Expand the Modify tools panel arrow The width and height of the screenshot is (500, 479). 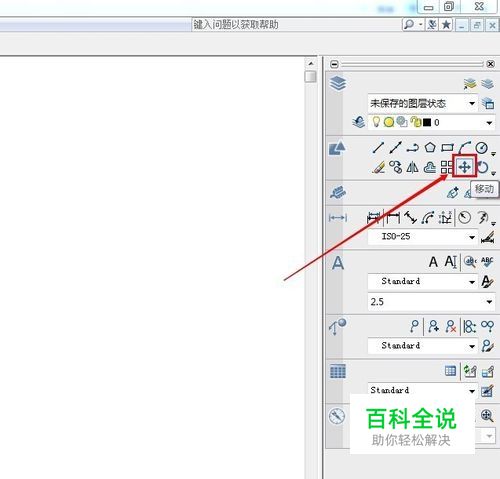coord(493,173)
